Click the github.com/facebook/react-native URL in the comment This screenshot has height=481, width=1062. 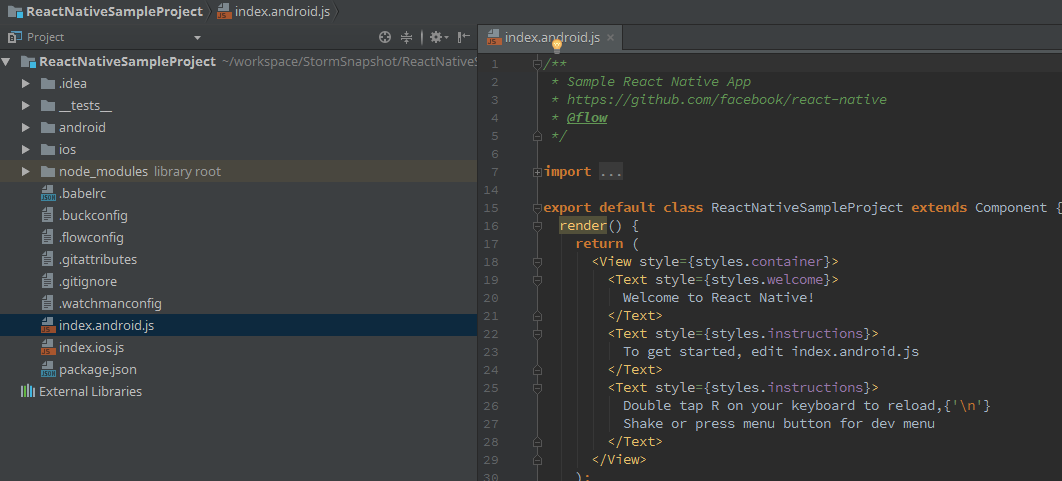pos(727,100)
